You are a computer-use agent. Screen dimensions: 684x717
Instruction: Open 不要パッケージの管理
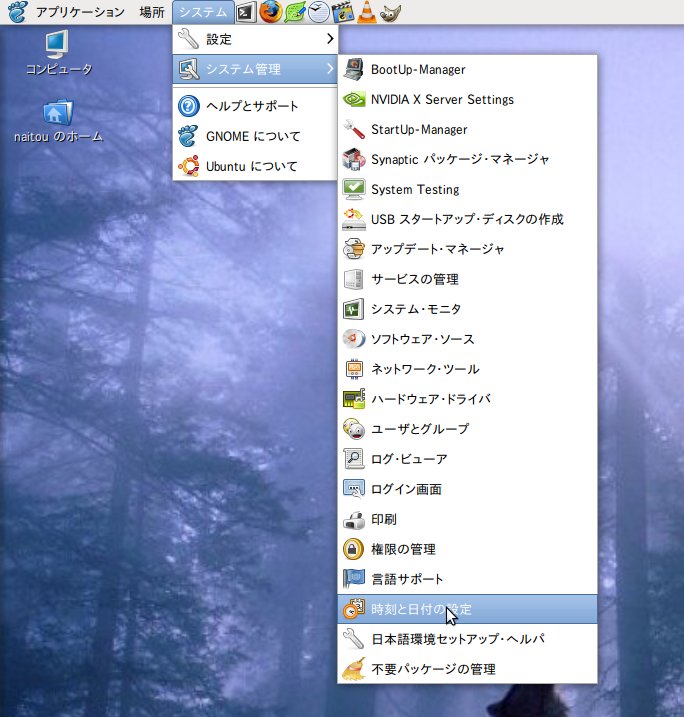point(467,669)
